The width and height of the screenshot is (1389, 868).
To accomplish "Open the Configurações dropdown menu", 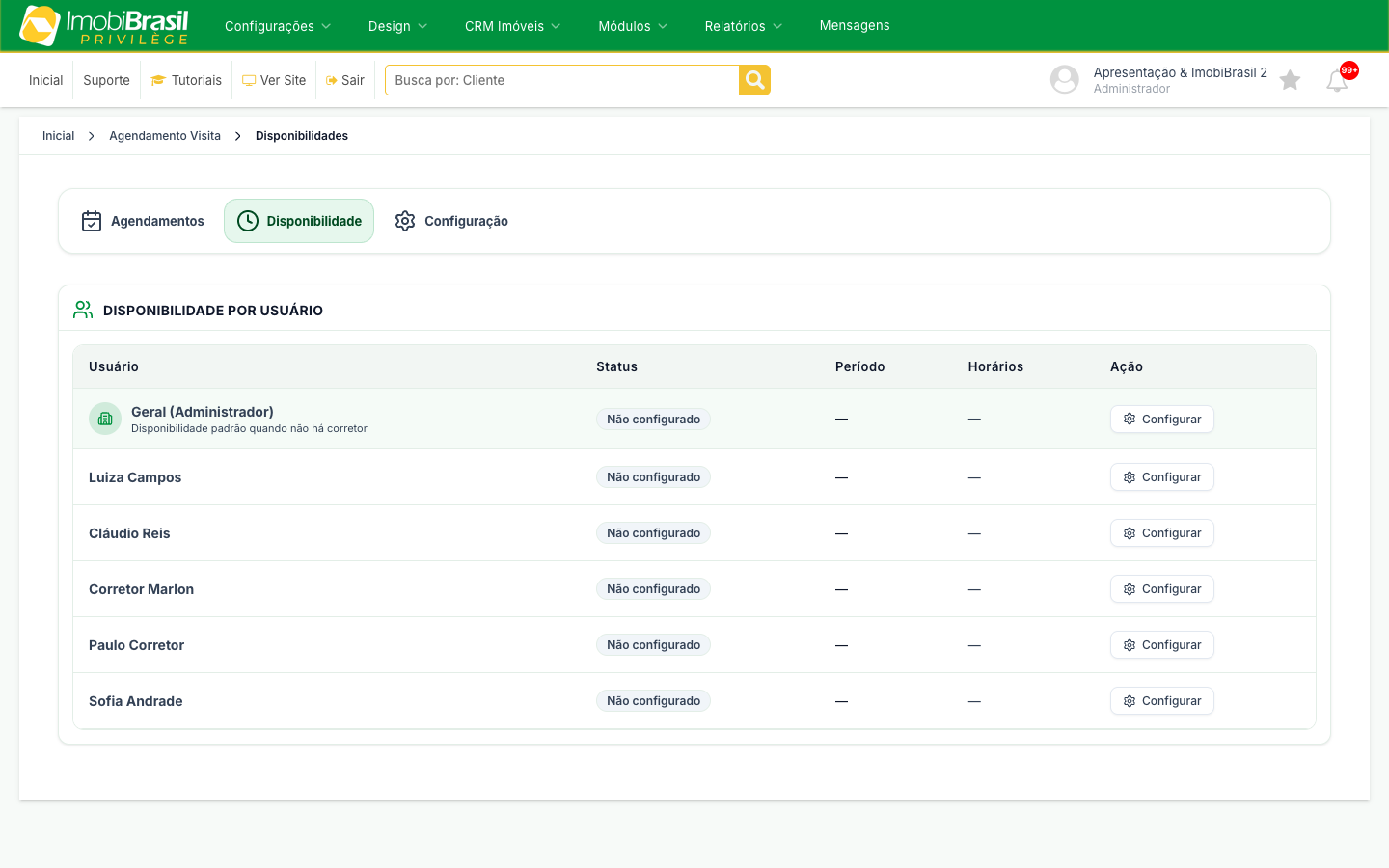I will click(278, 26).
